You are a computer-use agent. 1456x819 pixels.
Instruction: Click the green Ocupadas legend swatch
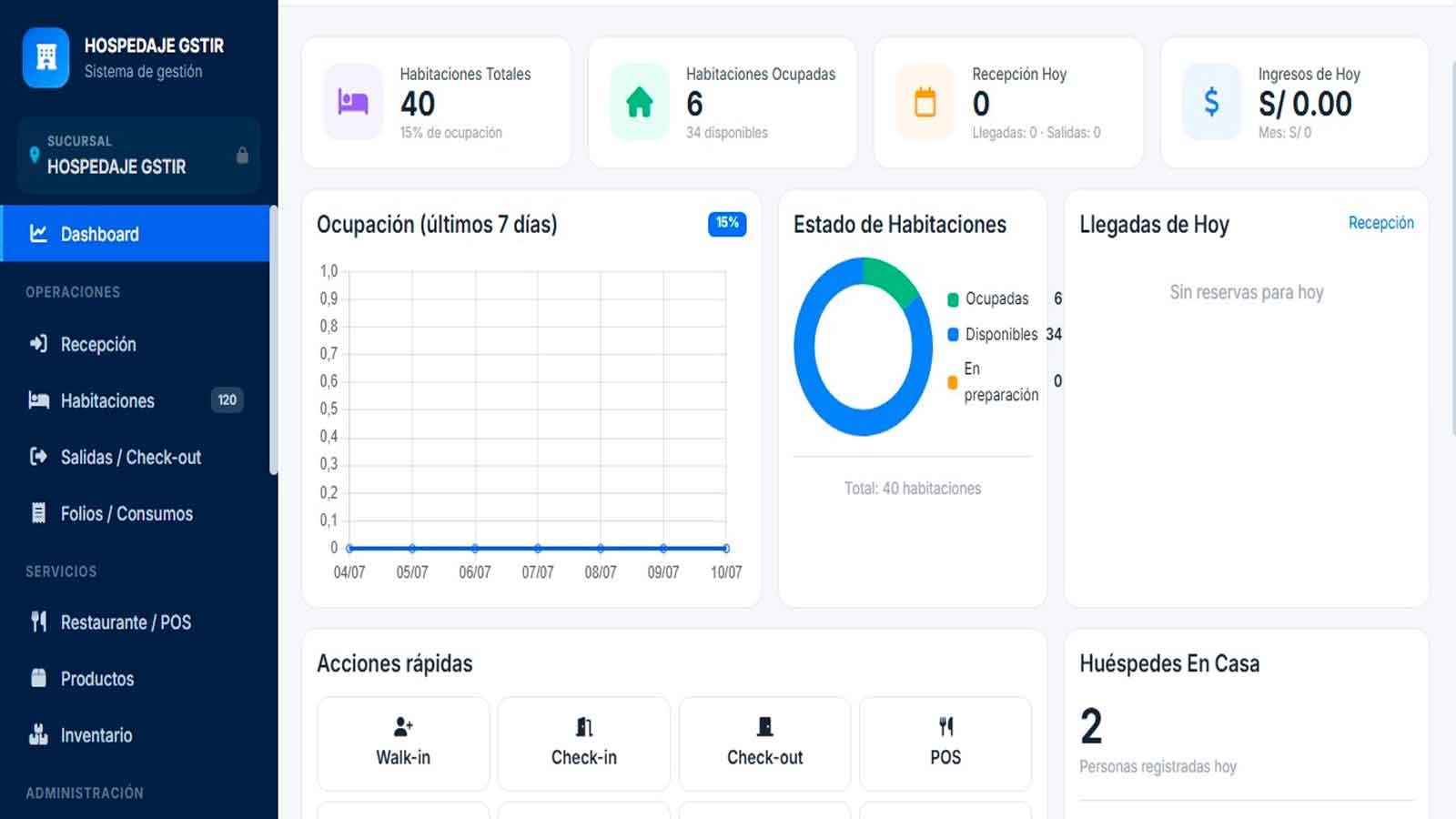point(953,299)
